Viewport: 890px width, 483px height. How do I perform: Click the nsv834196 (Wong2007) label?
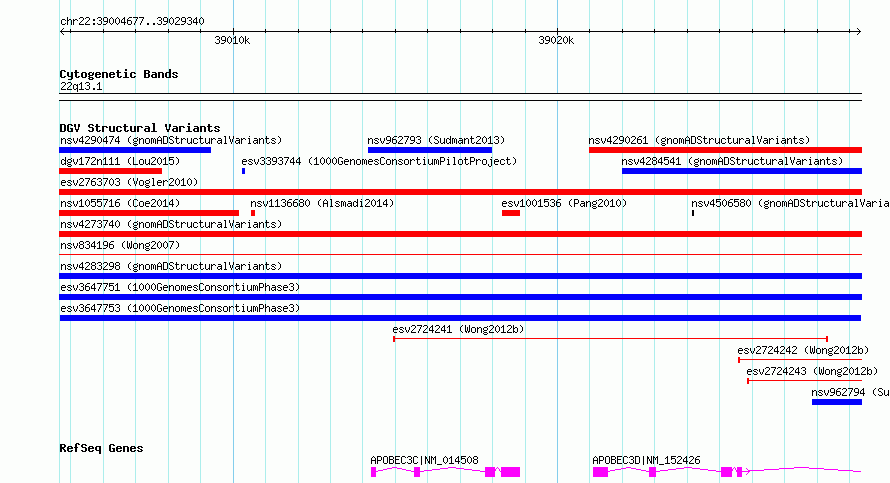click(x=120, y=245)
